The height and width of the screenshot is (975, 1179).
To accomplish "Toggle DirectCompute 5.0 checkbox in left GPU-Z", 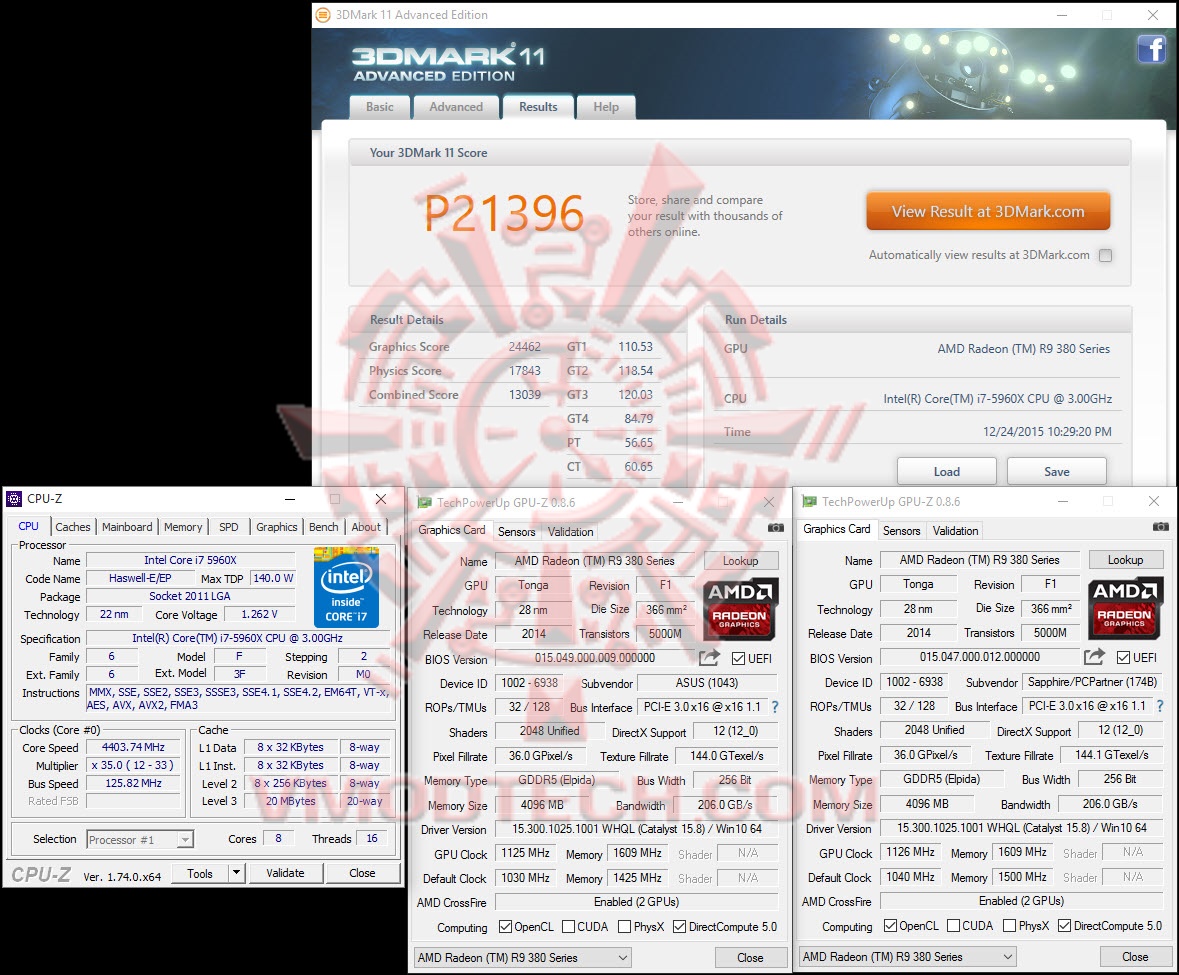I will (x=679, y=927).
